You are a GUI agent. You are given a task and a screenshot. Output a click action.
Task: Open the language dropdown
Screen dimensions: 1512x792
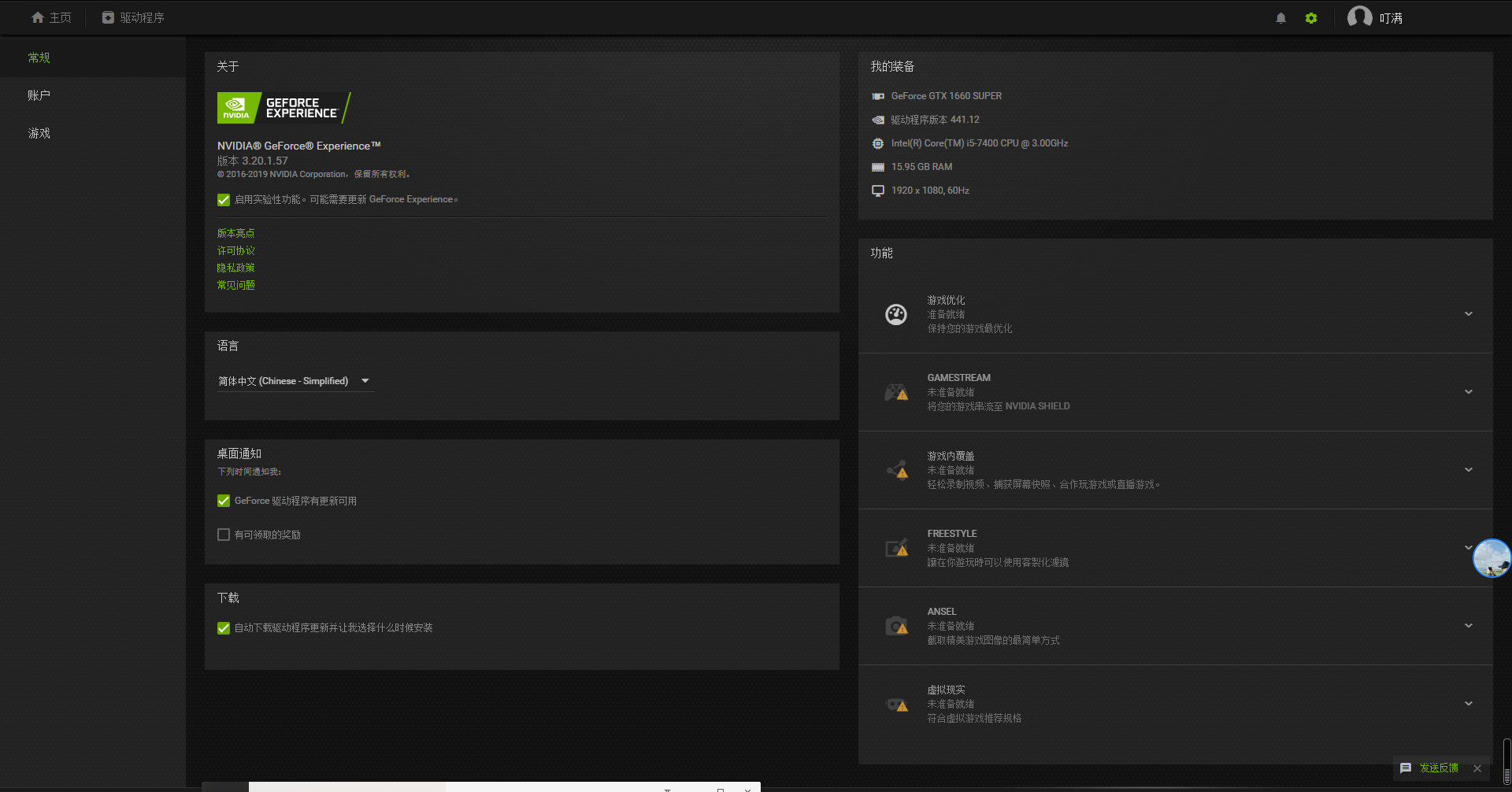point(295,381)
